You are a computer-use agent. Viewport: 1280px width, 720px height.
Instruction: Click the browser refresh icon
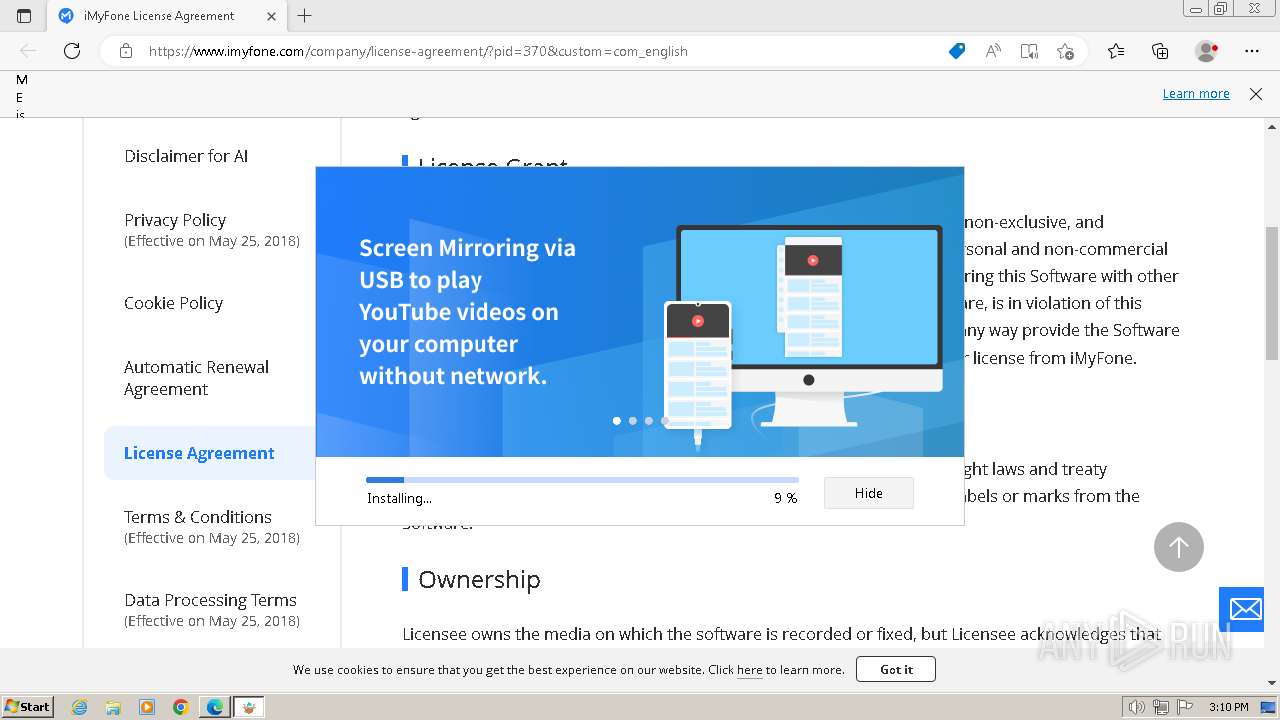pyautogui.click(x=72, y=51)
